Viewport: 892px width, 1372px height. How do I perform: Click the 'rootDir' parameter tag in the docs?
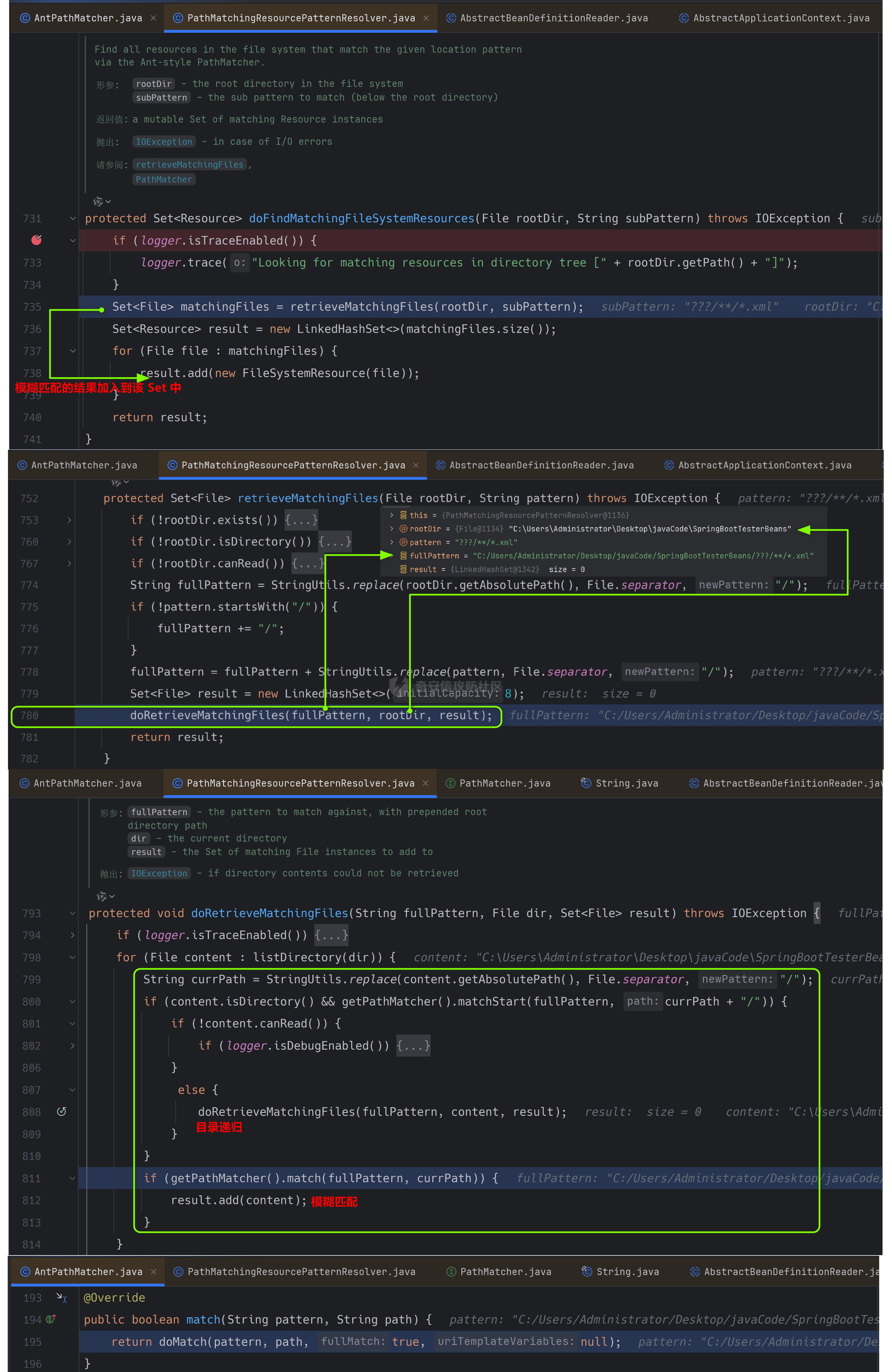pyautogui.click(x=153, y=84)
